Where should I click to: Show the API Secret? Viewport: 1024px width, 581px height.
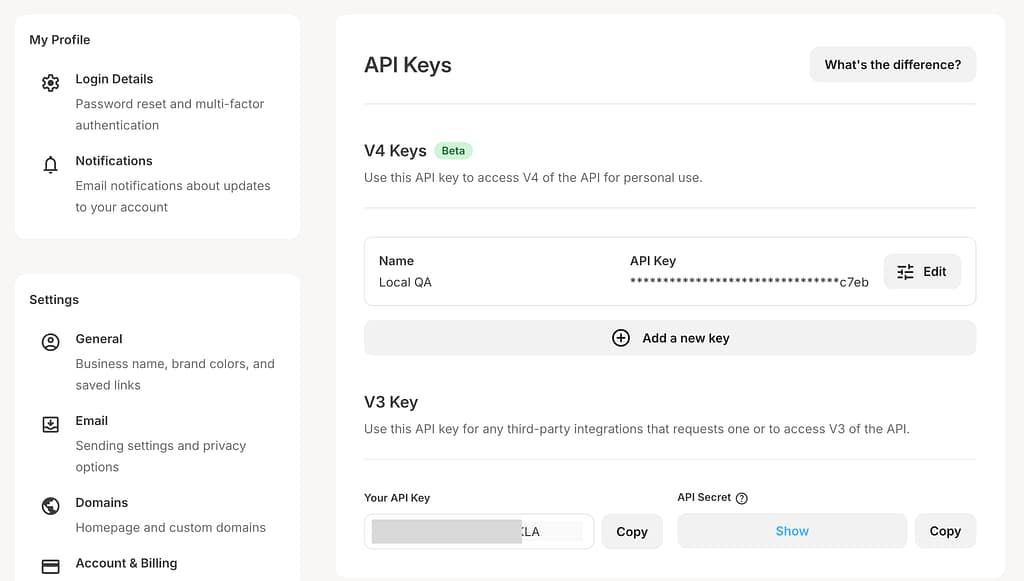(x=791, y=531)
